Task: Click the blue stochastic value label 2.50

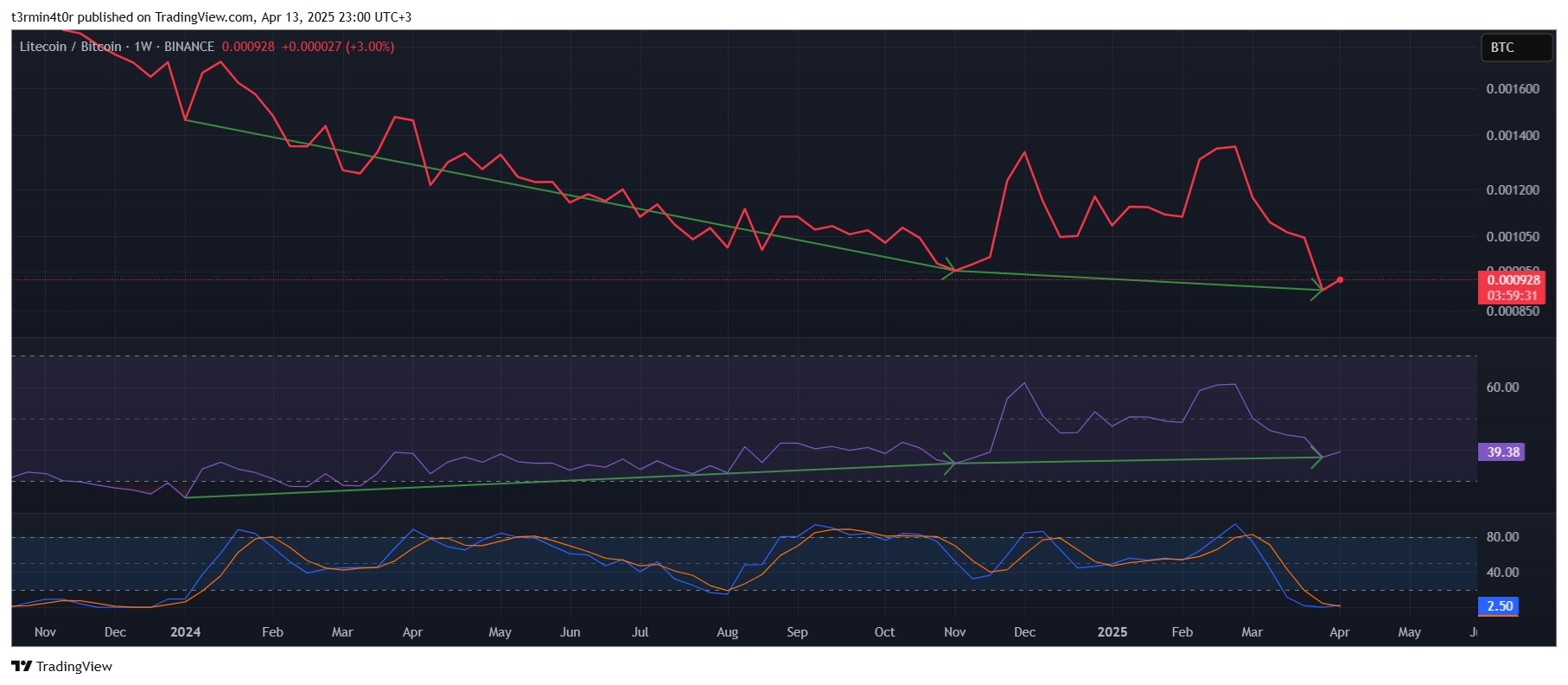Action: point(1499,606)
